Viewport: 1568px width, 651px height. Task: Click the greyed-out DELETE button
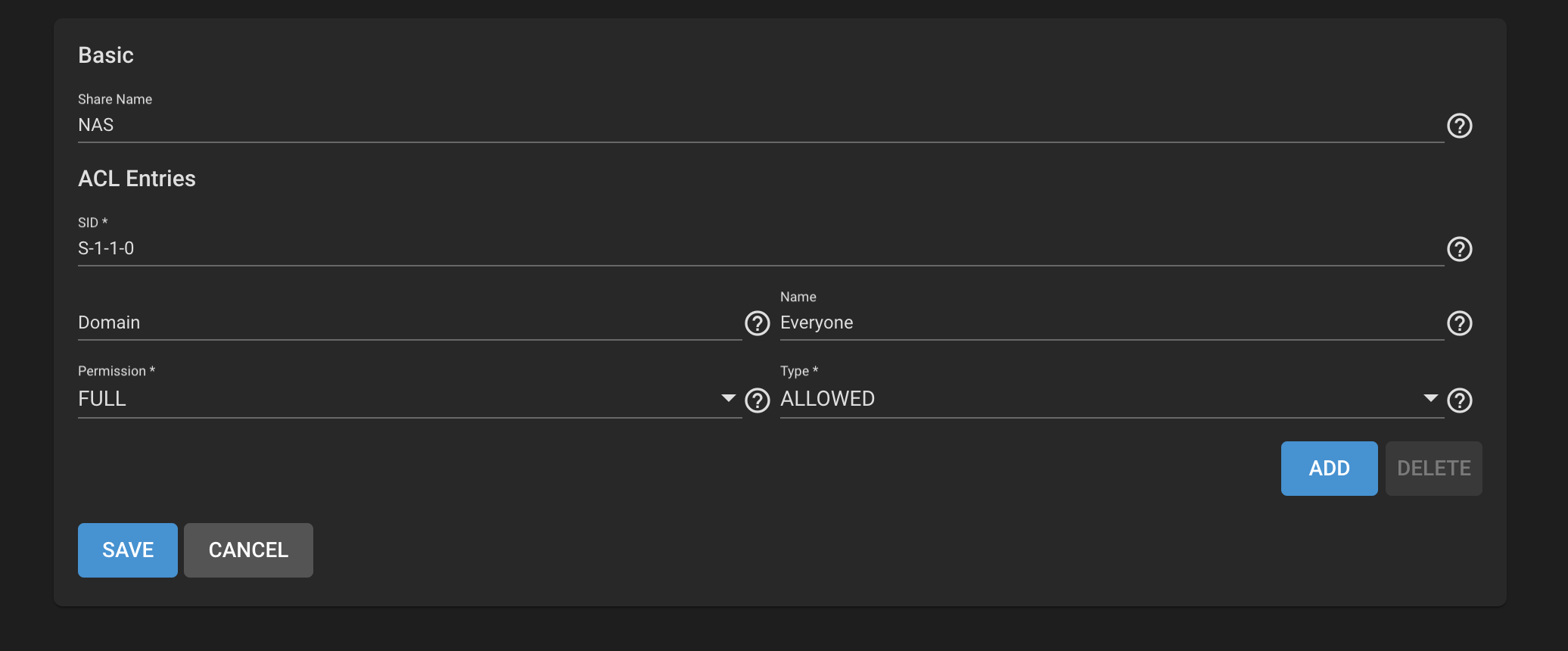pos(1433,469)
